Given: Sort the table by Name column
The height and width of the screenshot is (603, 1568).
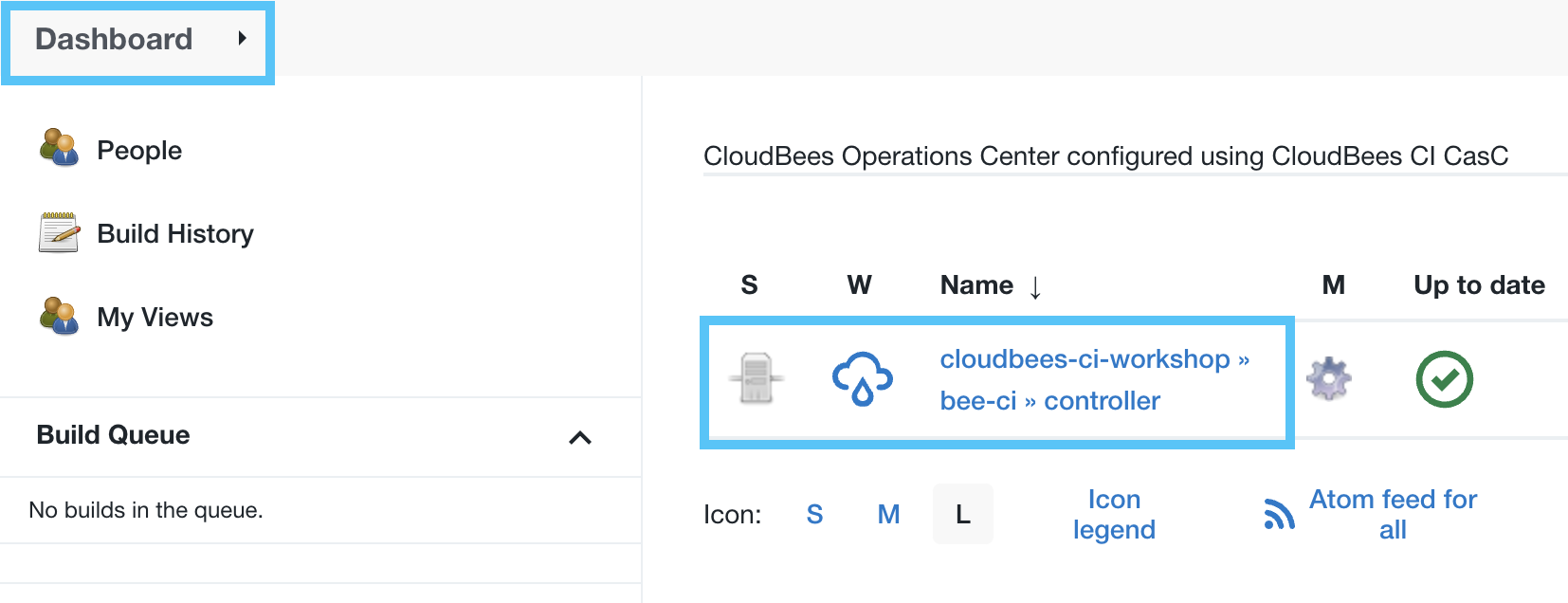Looking at the screenshot, I should [x=976, y=285].
